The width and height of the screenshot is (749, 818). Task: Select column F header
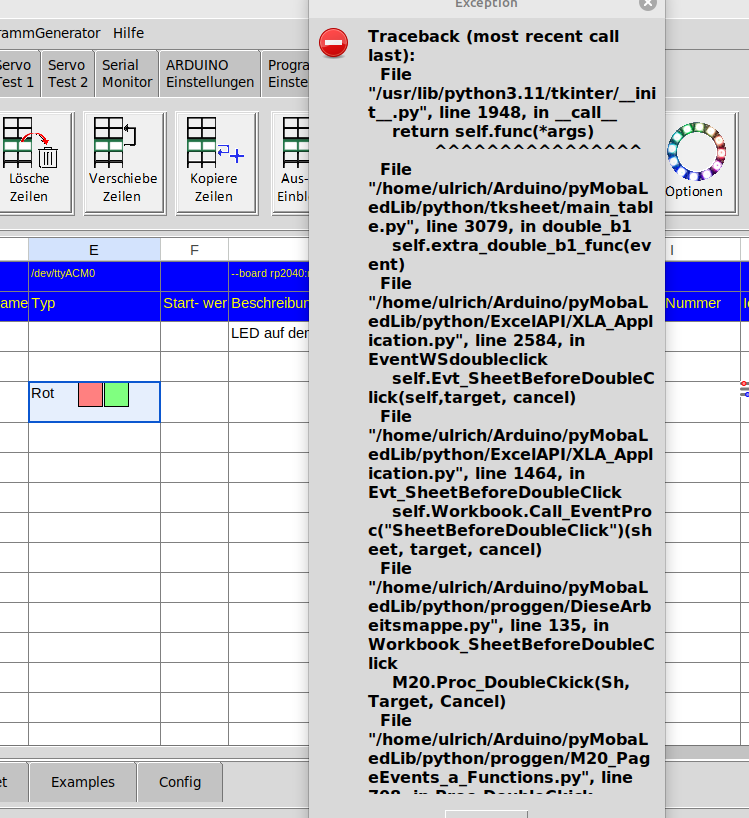(x=194, y=249)
